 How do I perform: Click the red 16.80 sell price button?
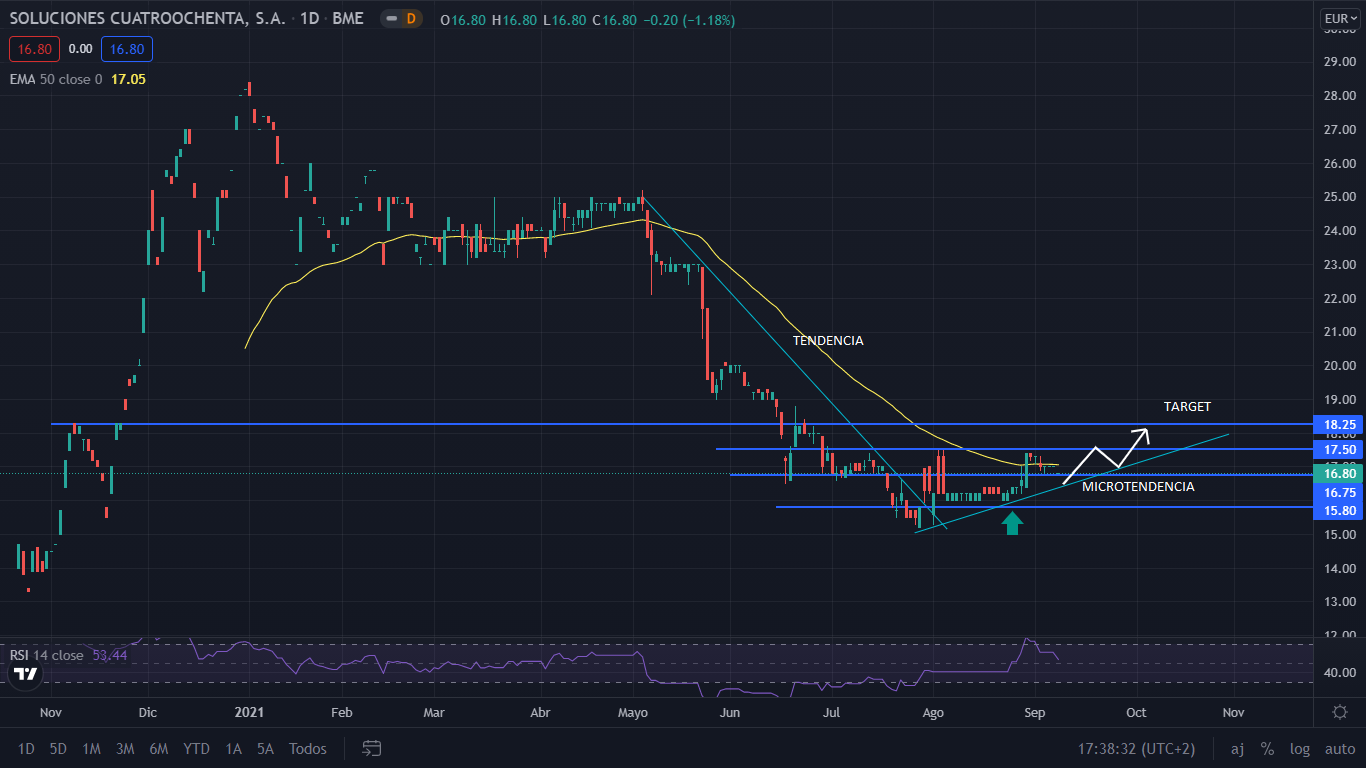pos(35,49)
